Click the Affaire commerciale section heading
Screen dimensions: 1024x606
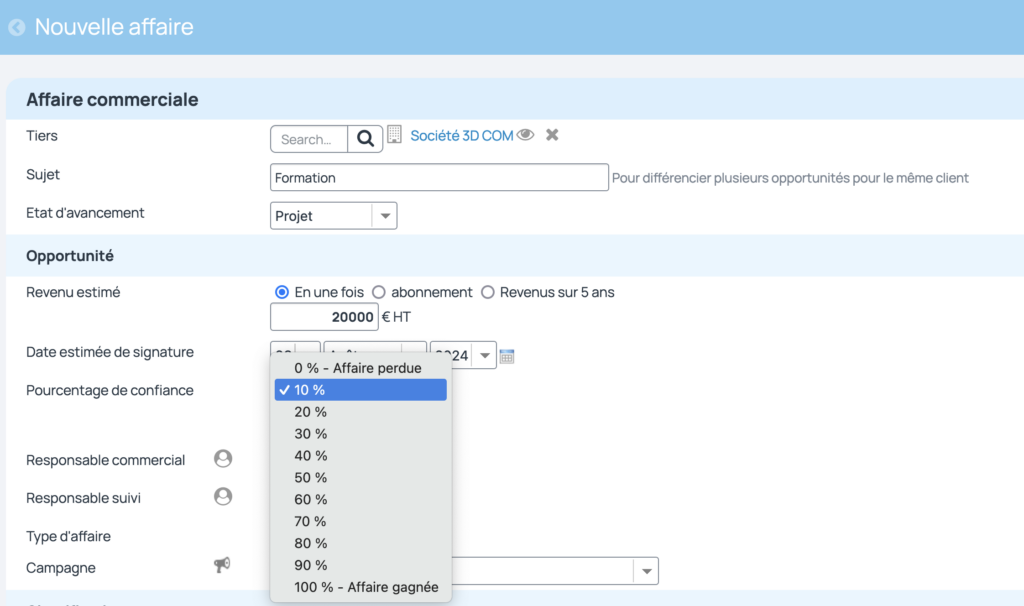pos(112,99)
